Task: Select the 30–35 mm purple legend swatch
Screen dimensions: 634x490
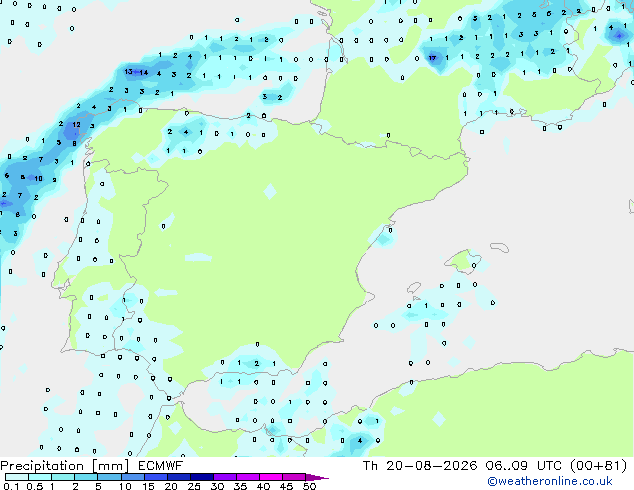Action: coord(225,477)
